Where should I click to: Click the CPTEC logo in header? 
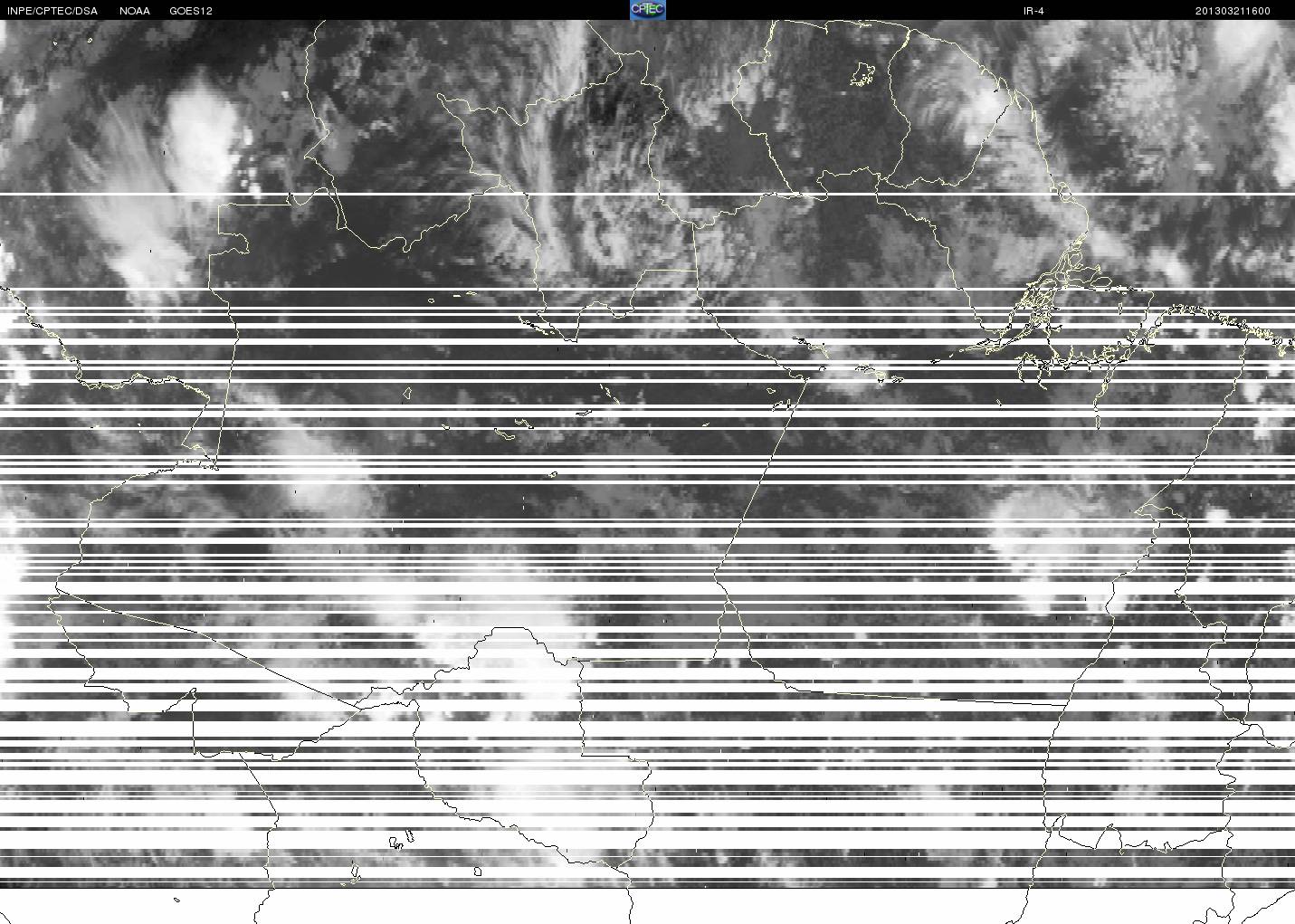tap(648, 10)
